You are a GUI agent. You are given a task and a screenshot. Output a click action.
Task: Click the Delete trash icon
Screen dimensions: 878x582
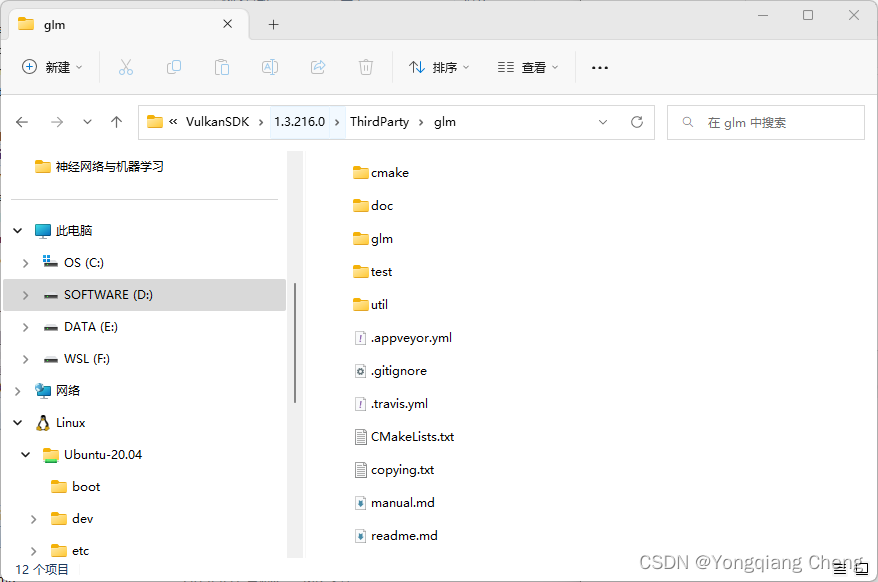[x=366, y=67]
